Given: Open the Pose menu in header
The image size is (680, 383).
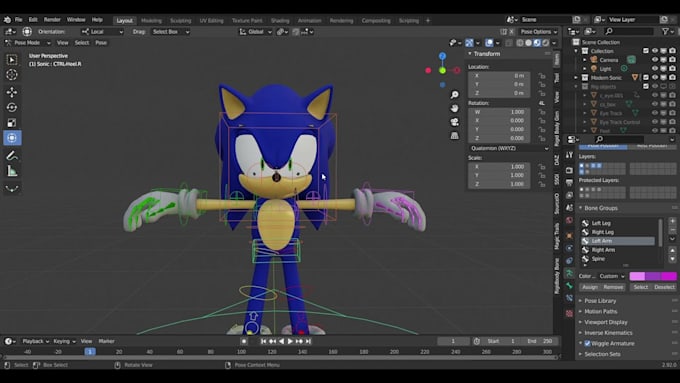Looking at the screenshot, I should click(x=101, y=43).
